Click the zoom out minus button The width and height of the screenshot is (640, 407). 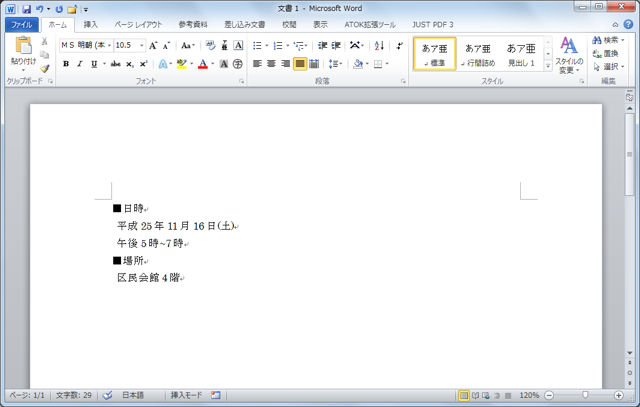tap(549, 395)
